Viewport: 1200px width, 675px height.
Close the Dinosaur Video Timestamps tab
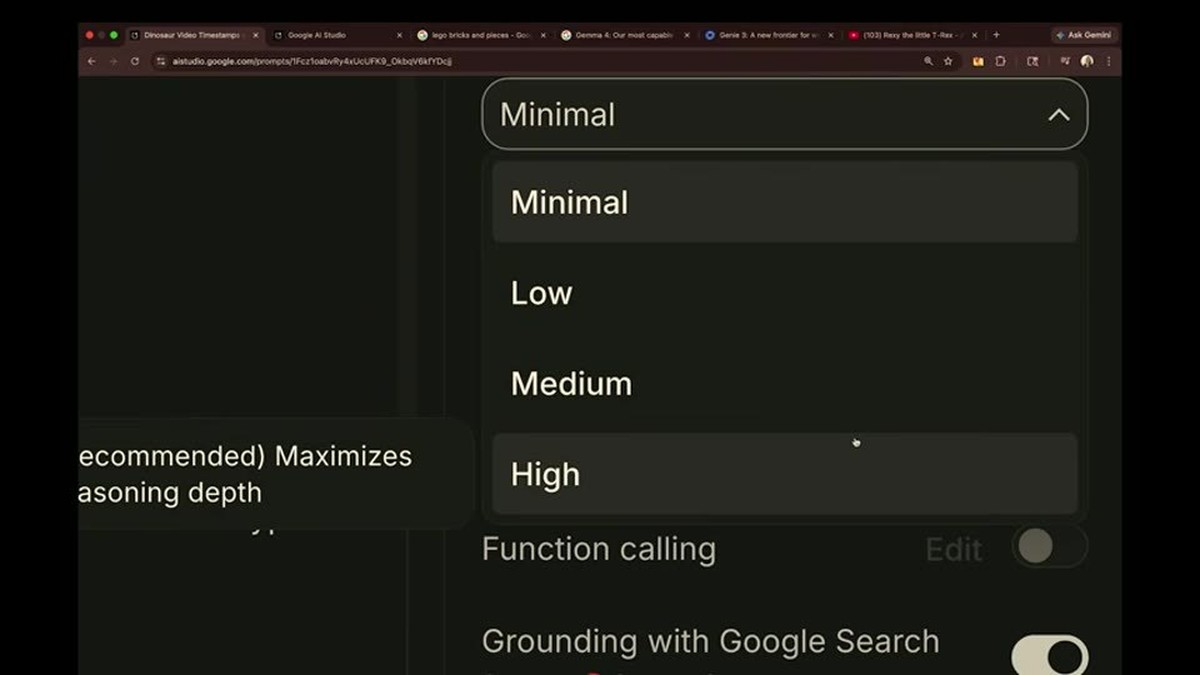tap(255, 35)
